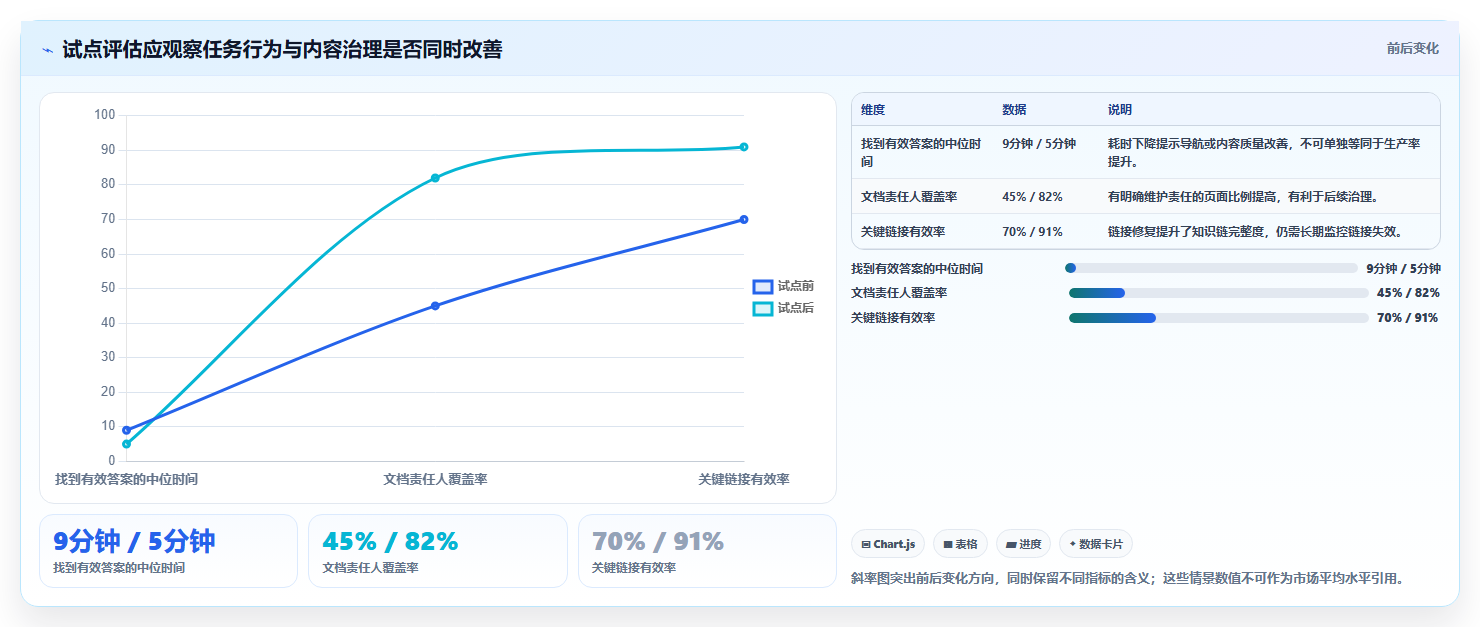
Task: Click progress value 70% / 91% beside bar
Action: coord(1408,318)
